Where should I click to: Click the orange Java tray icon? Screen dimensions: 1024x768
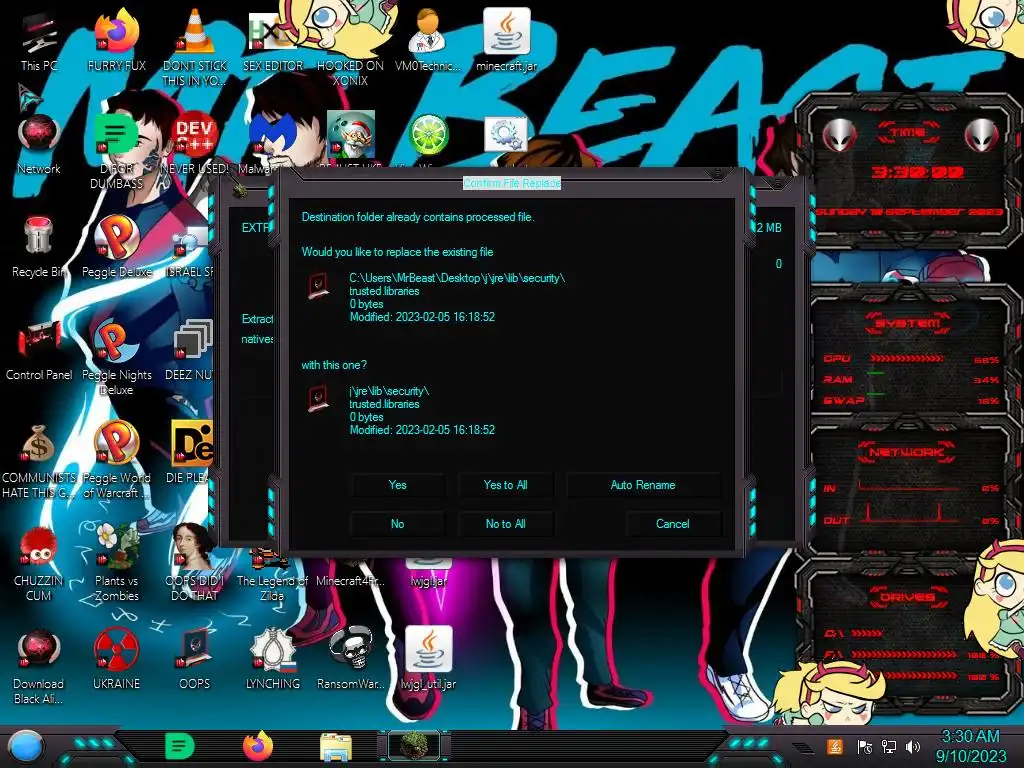tap(835, 746)
